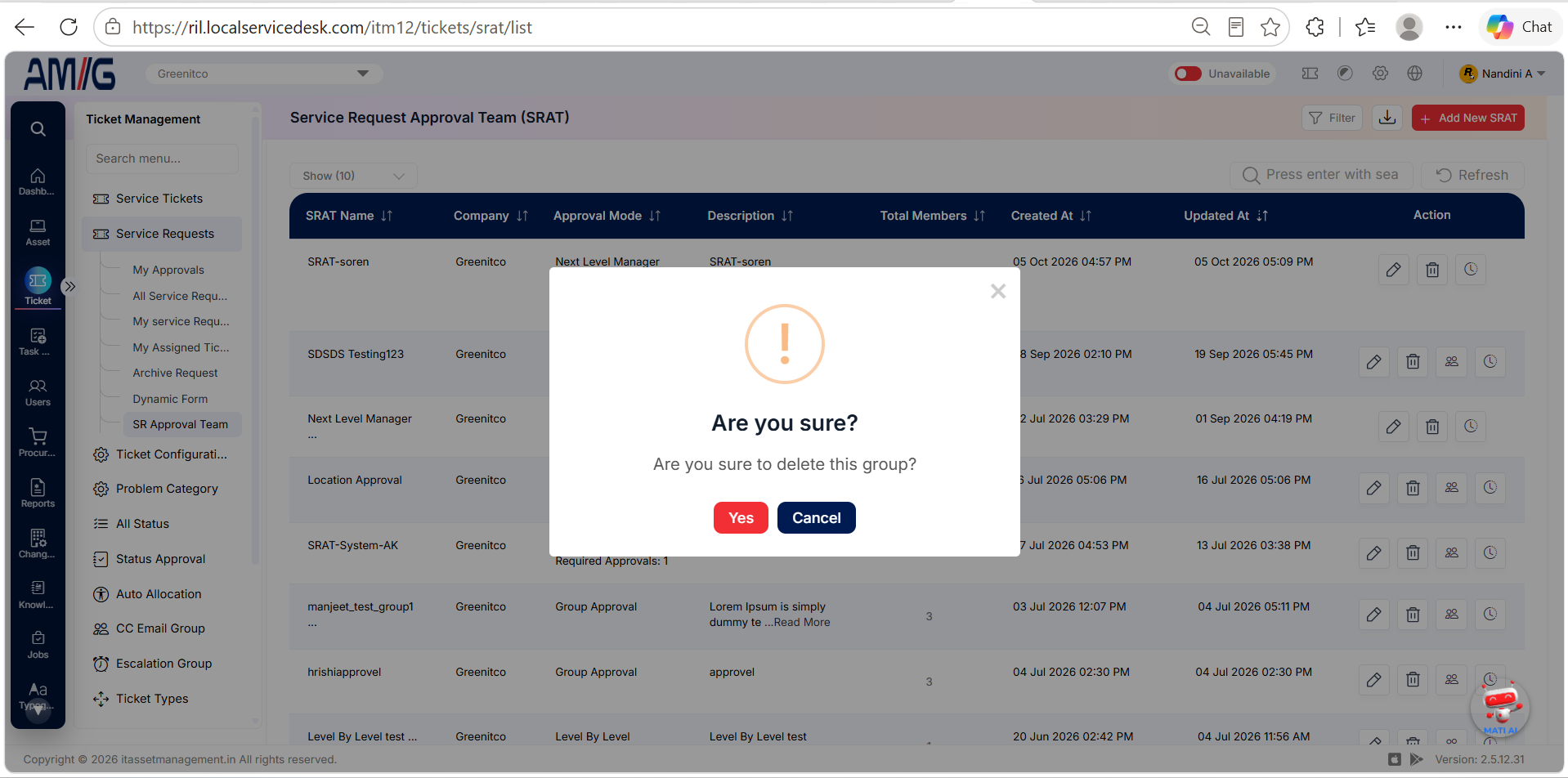The width and height of the screenshot is (1568, 778).
Task: Open the Reports module icon
Action: pyautogui.click(x=38, y=493)
